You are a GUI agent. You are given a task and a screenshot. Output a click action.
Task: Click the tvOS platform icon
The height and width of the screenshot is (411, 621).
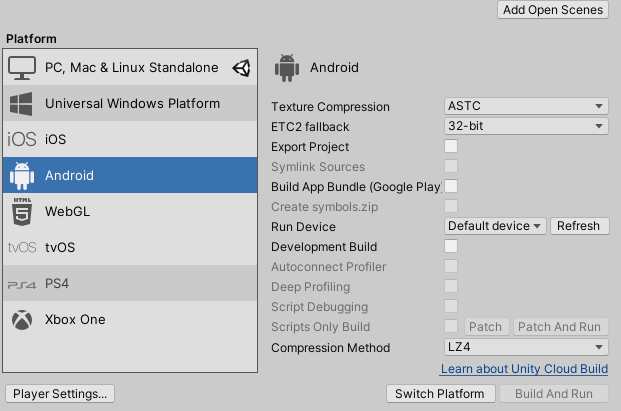click(x=22, y=247)
